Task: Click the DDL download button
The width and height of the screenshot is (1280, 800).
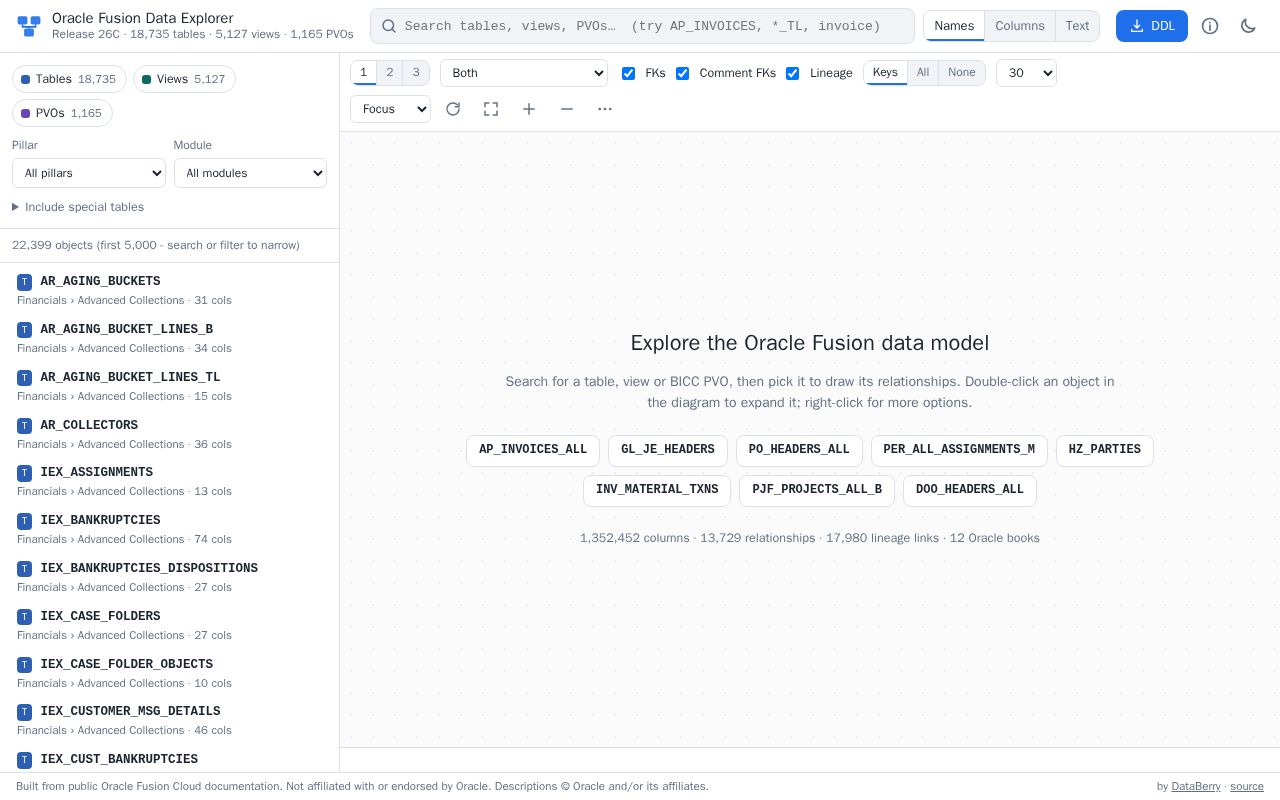Action: tap(1152, 26)
